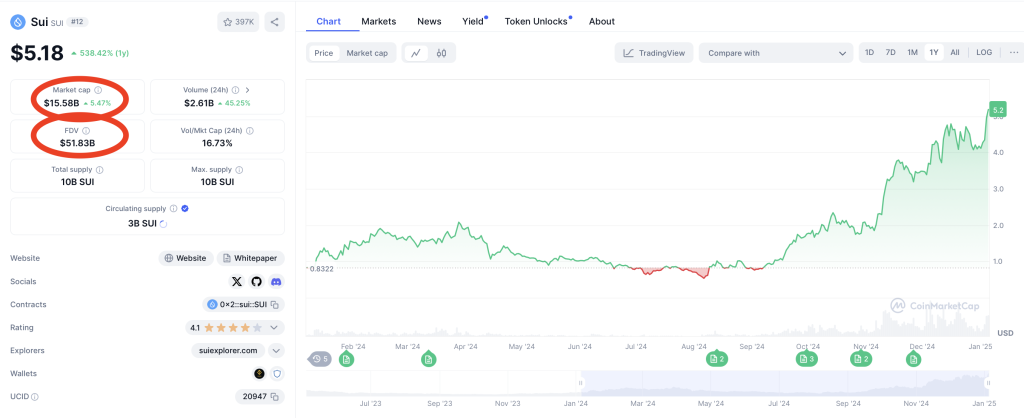Click the 5.2 current price label
This screenshot has width=1024, height=418.
(x=999, y=108)
